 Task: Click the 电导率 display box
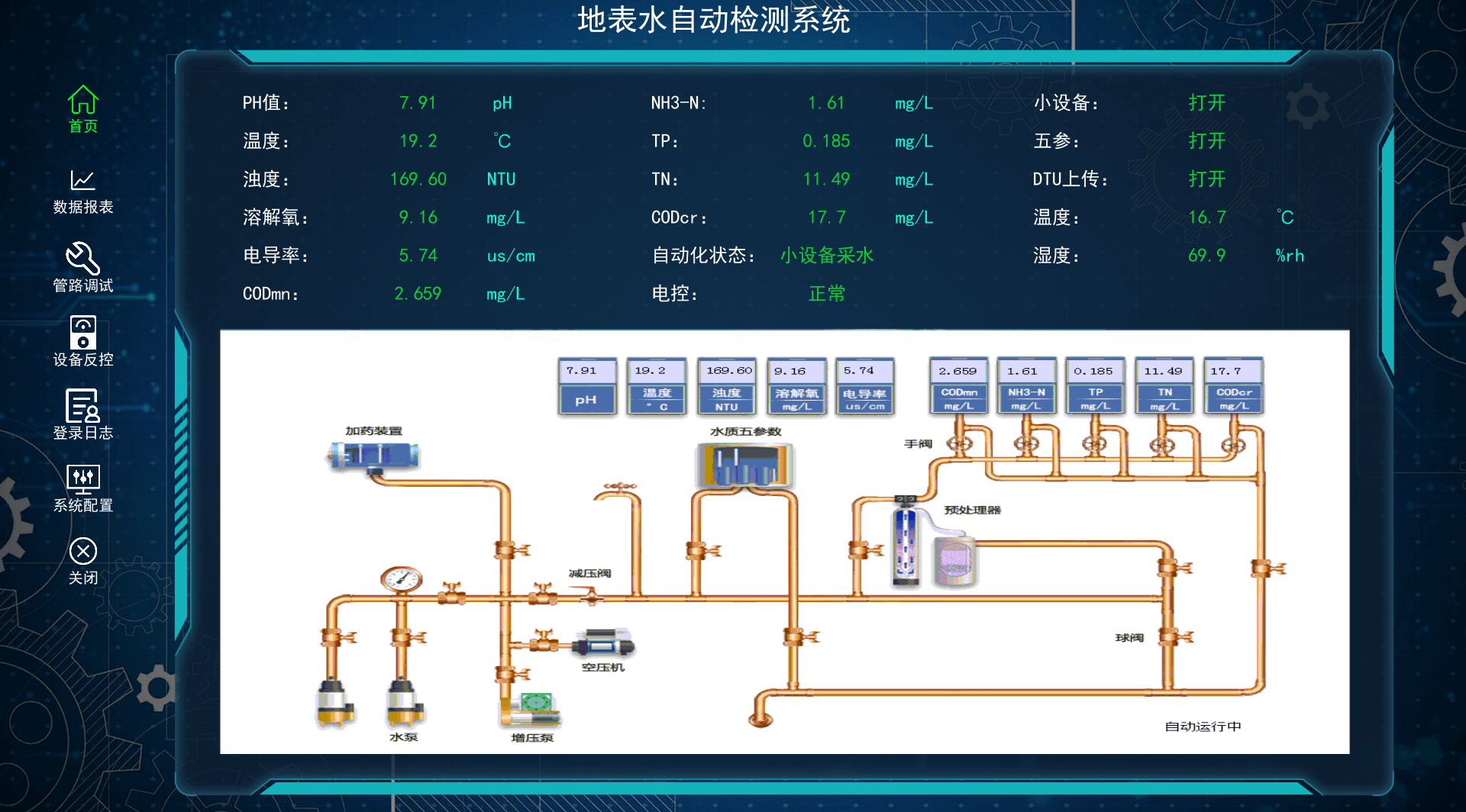coord(864,386)
